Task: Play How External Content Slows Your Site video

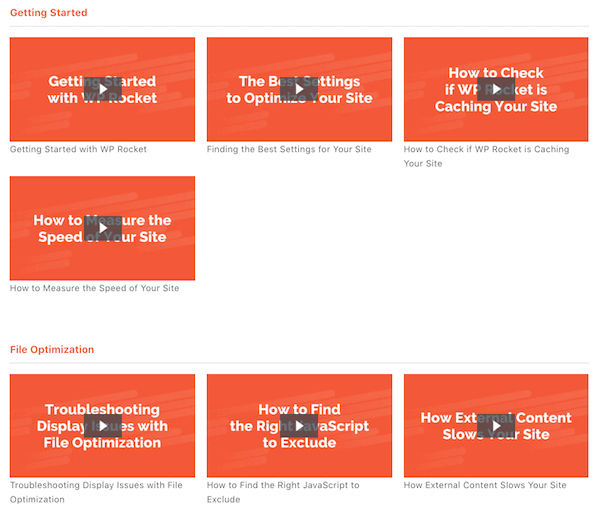Action: pos(496,426)
